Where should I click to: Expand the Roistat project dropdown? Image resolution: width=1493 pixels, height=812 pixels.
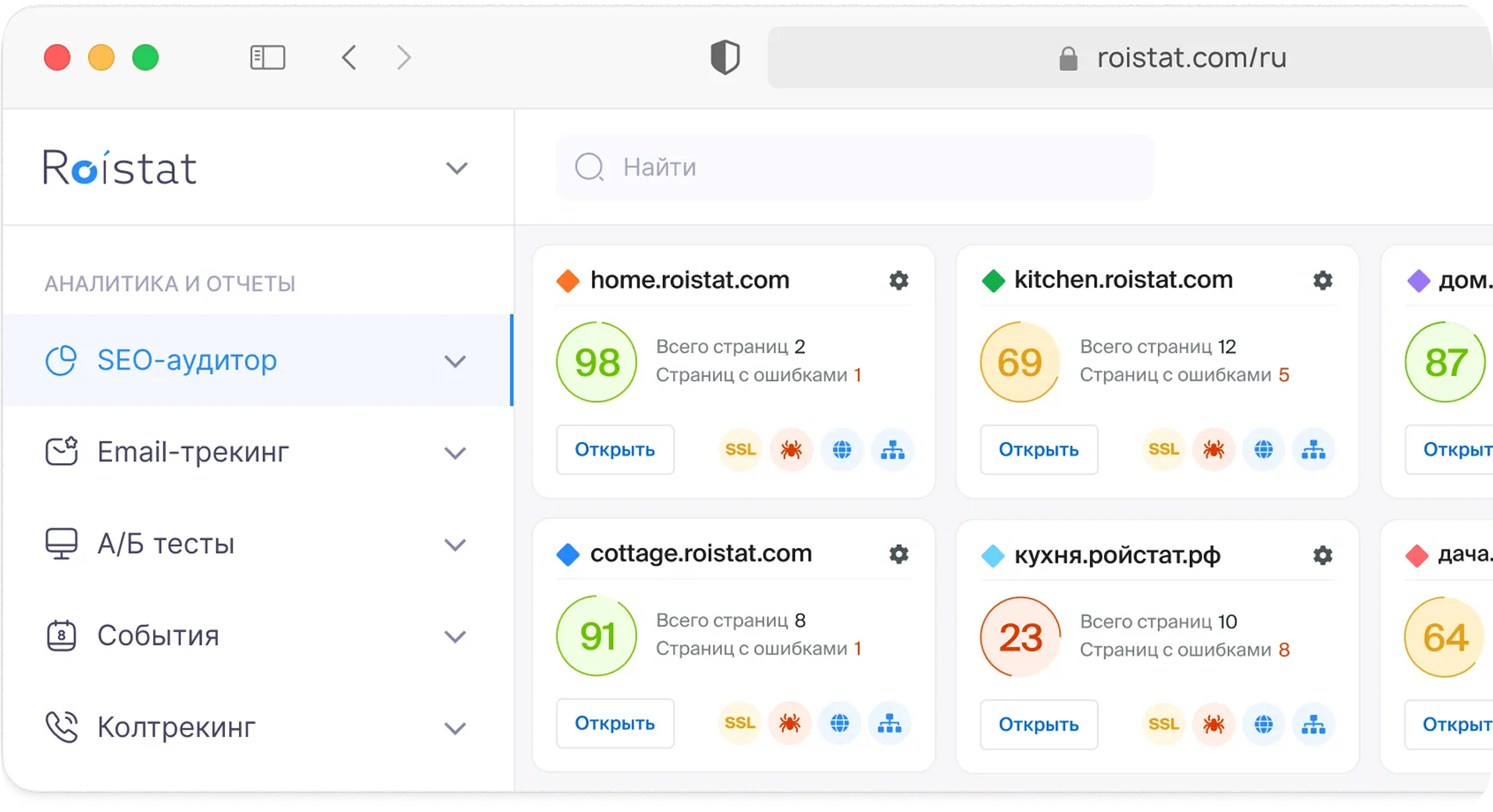coord(456,169)
